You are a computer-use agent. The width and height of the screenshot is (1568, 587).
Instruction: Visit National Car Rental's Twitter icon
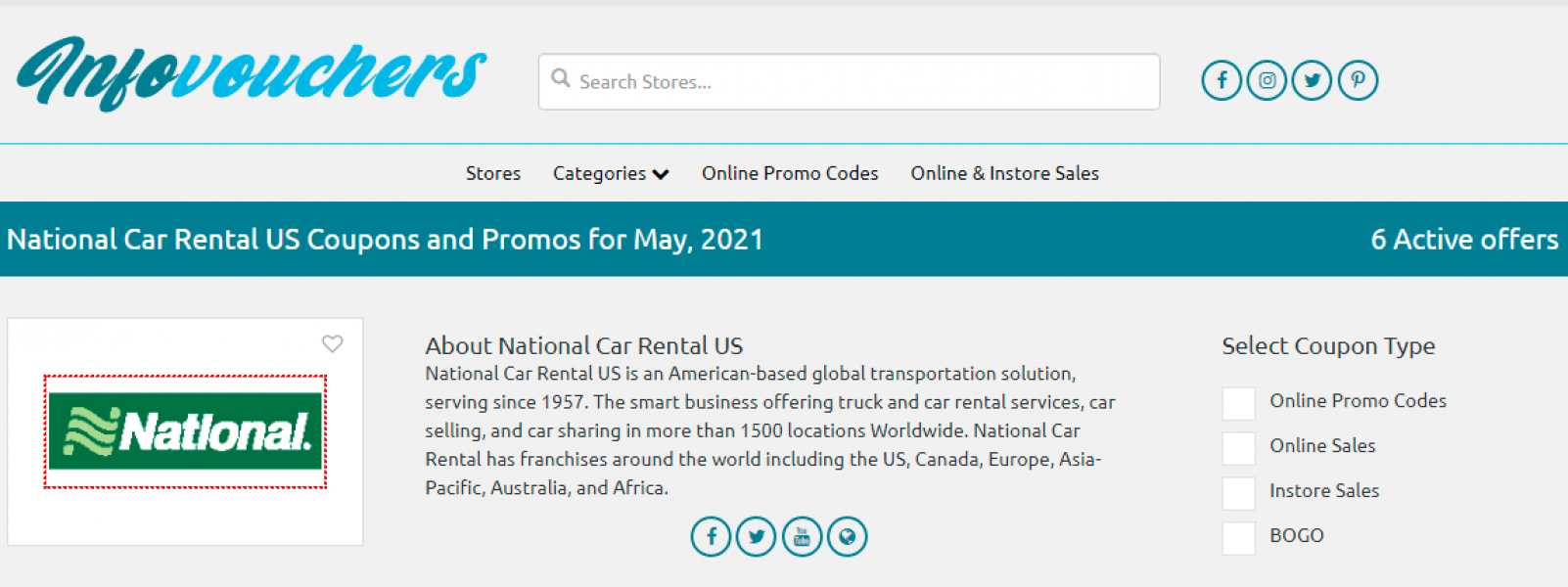click(757, 536)
